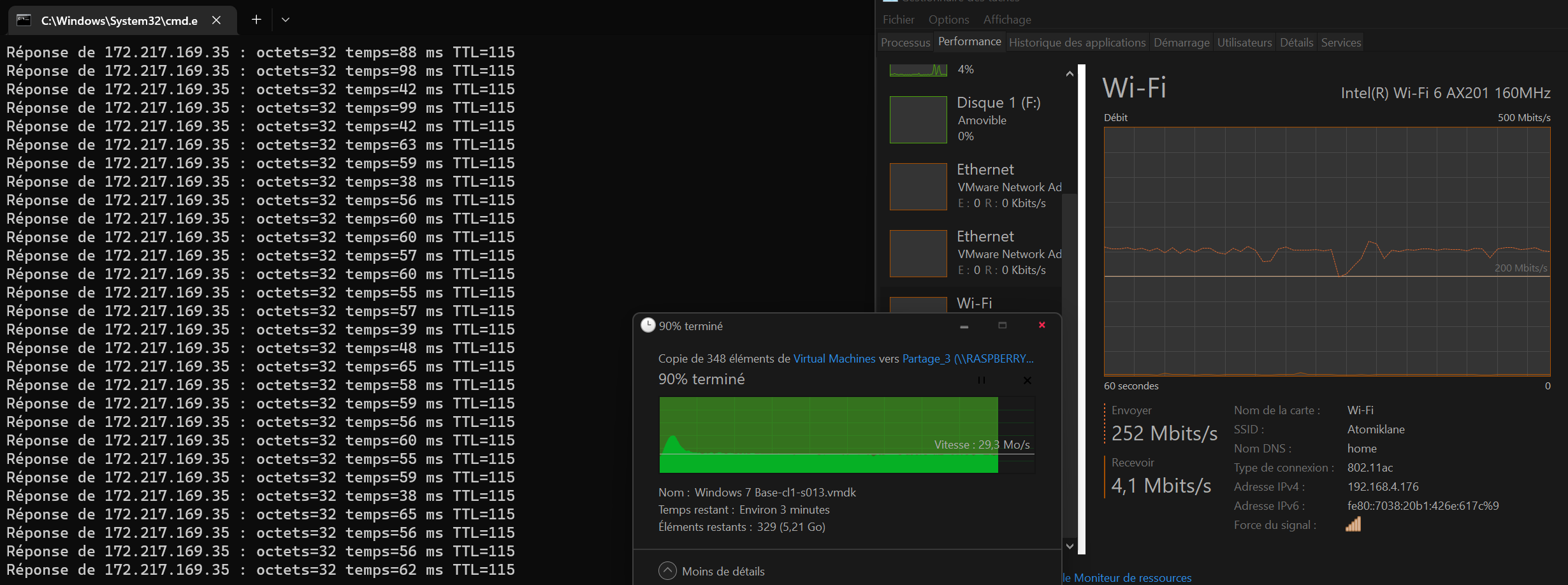Click the cmd.exe icon on the terminal tab

click(x=23, y=20)
